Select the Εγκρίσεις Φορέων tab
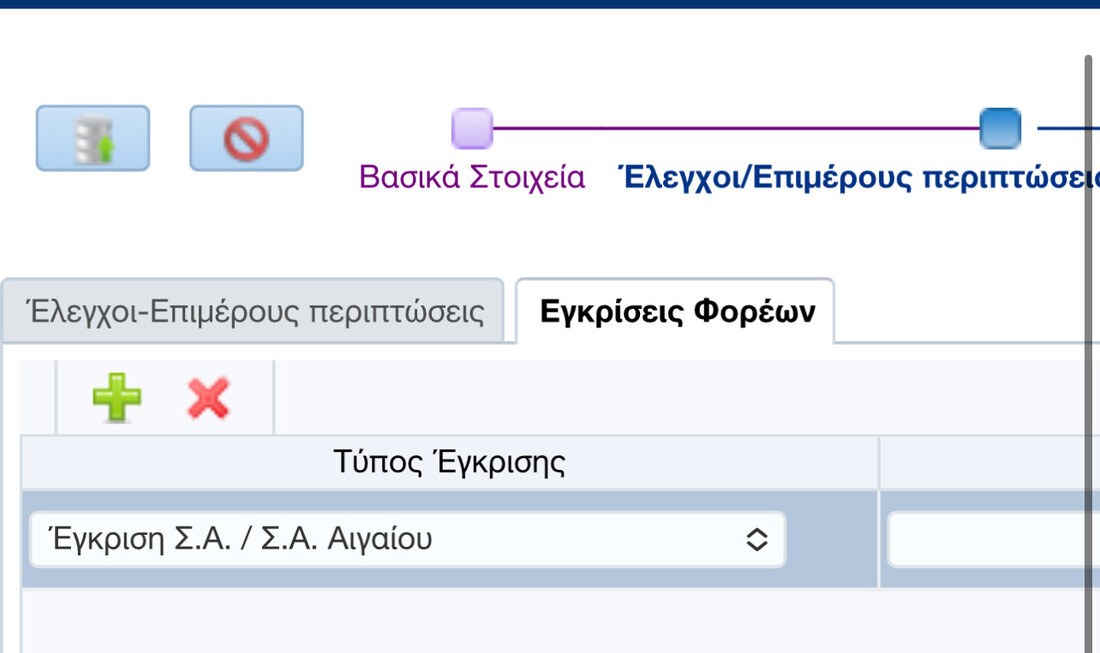Viewport: 1100px width, 653px height. coord(677,311)
